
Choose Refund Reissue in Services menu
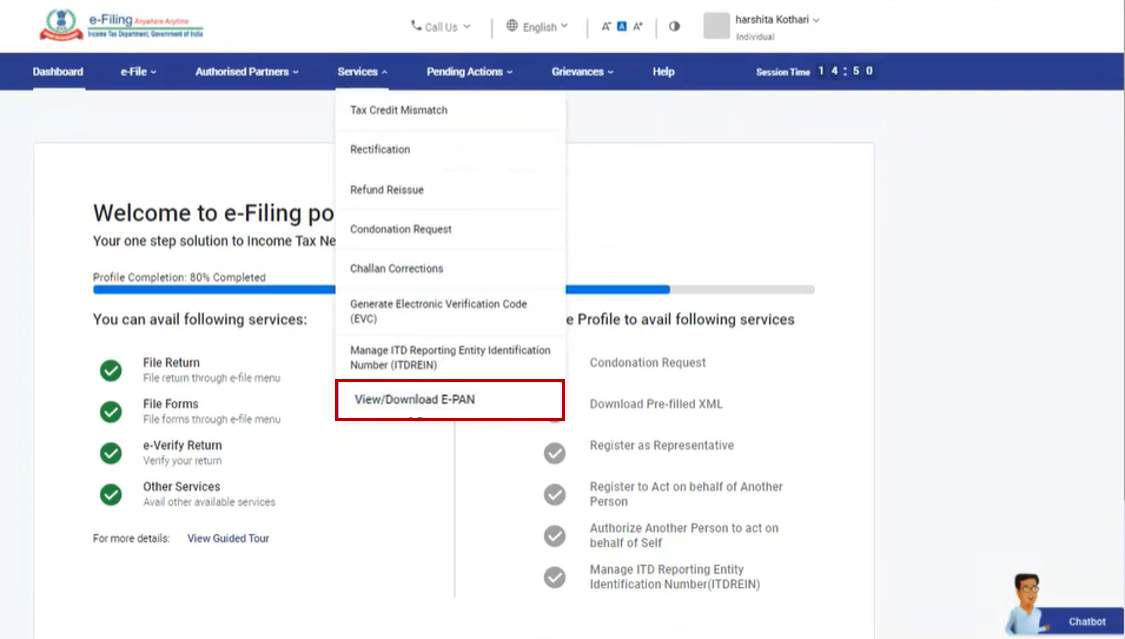pos(387,190)
